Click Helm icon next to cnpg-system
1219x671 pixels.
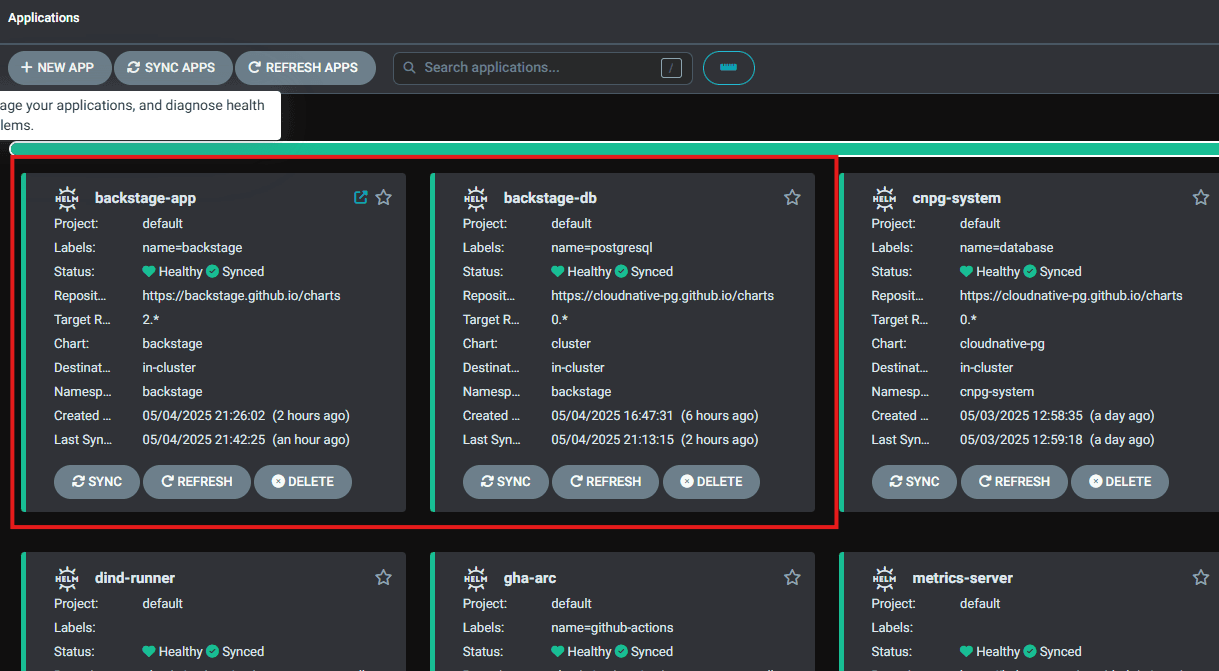pos(885,198)
